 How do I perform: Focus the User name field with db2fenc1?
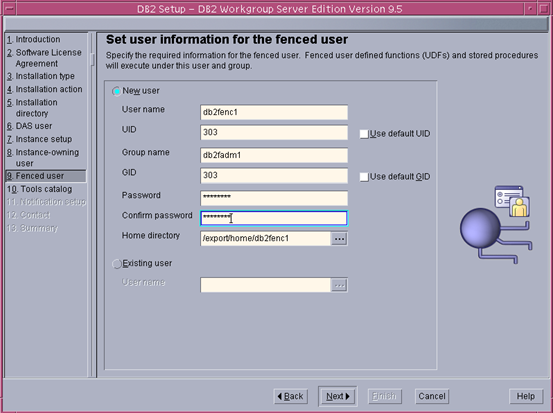(274, 113)
